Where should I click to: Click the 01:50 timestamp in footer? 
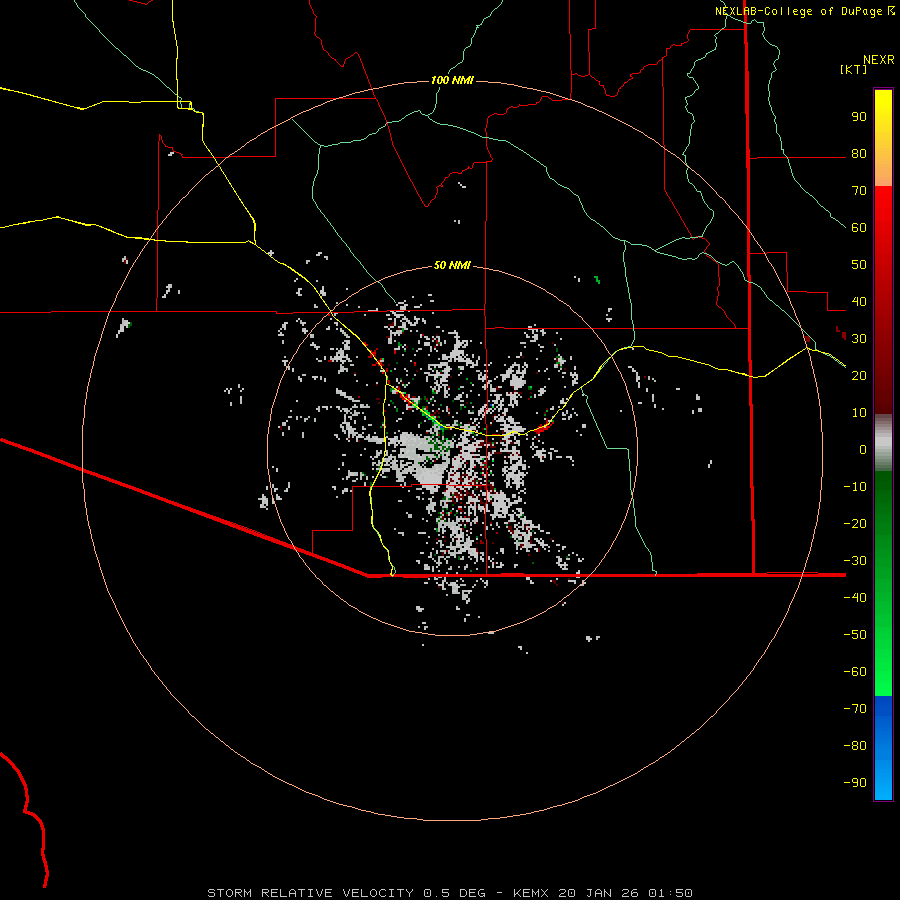[670, 893]
